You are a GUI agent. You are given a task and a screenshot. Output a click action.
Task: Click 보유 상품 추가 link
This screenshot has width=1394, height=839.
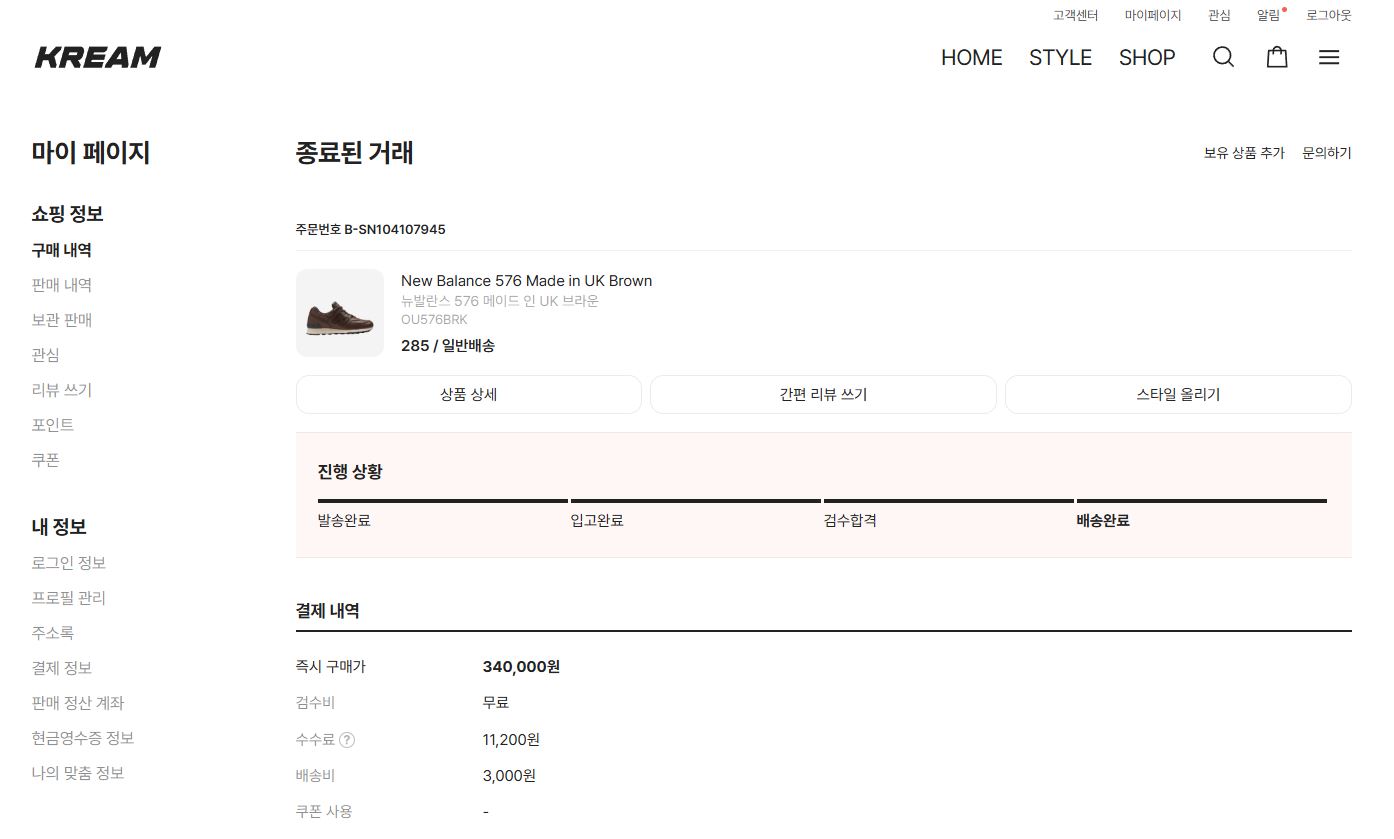[x=1244, y=153]
